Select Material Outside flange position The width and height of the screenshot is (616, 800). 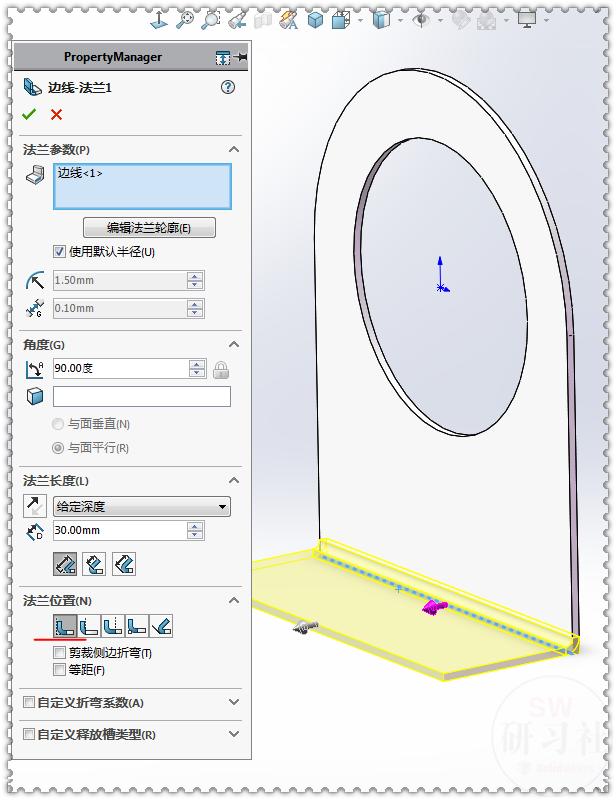tap(89, 626)
